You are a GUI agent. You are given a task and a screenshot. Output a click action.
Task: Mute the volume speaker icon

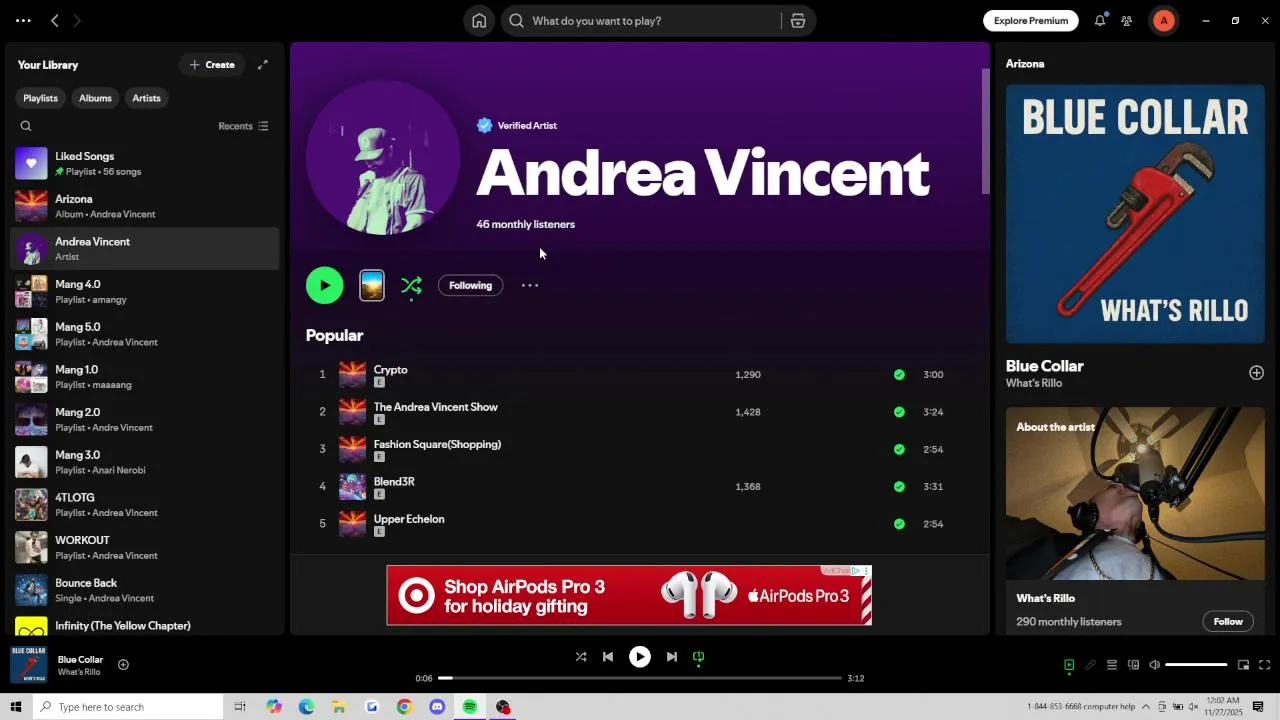click(1154, 665)
